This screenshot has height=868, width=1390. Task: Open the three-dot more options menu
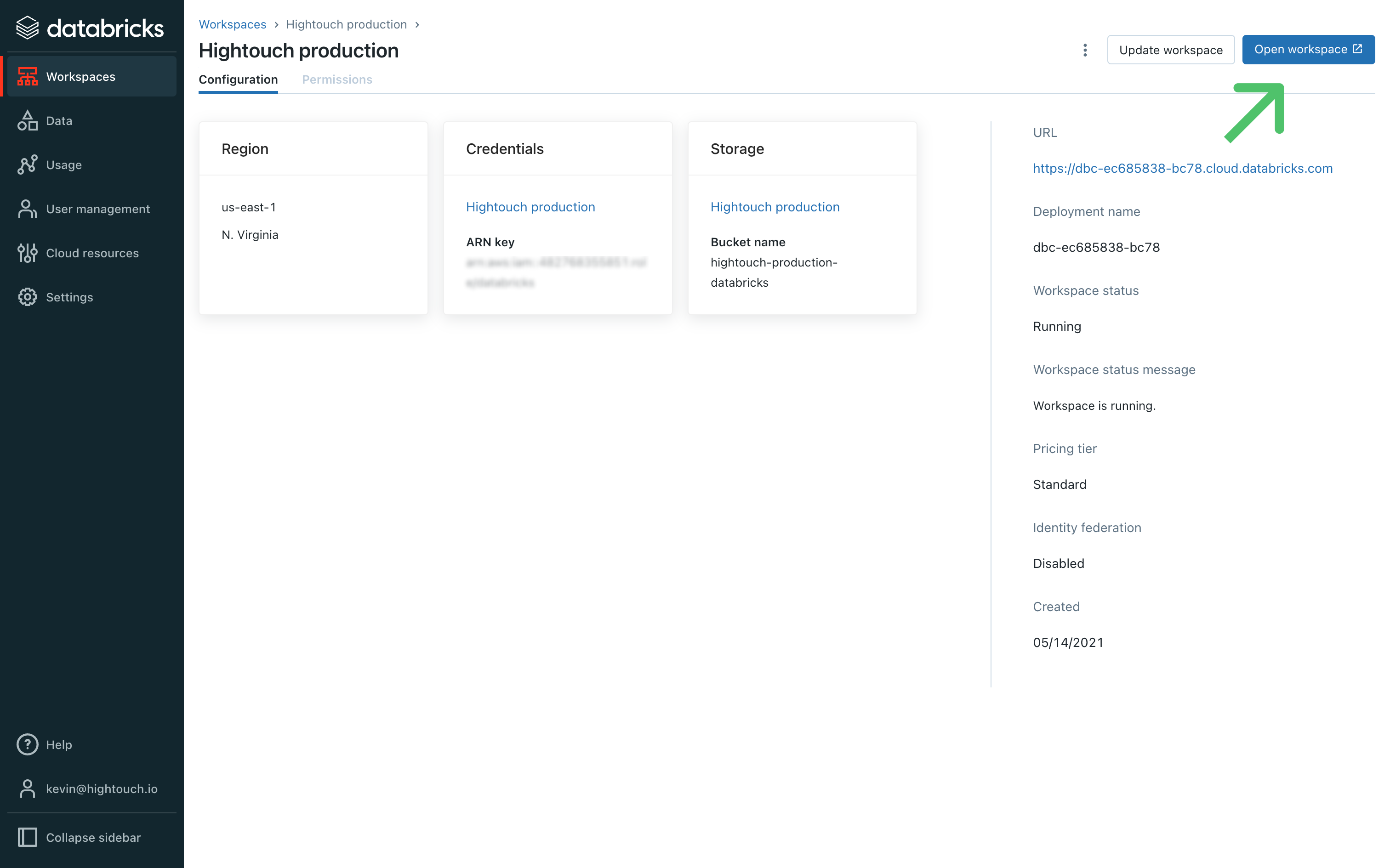(1084, 50)
